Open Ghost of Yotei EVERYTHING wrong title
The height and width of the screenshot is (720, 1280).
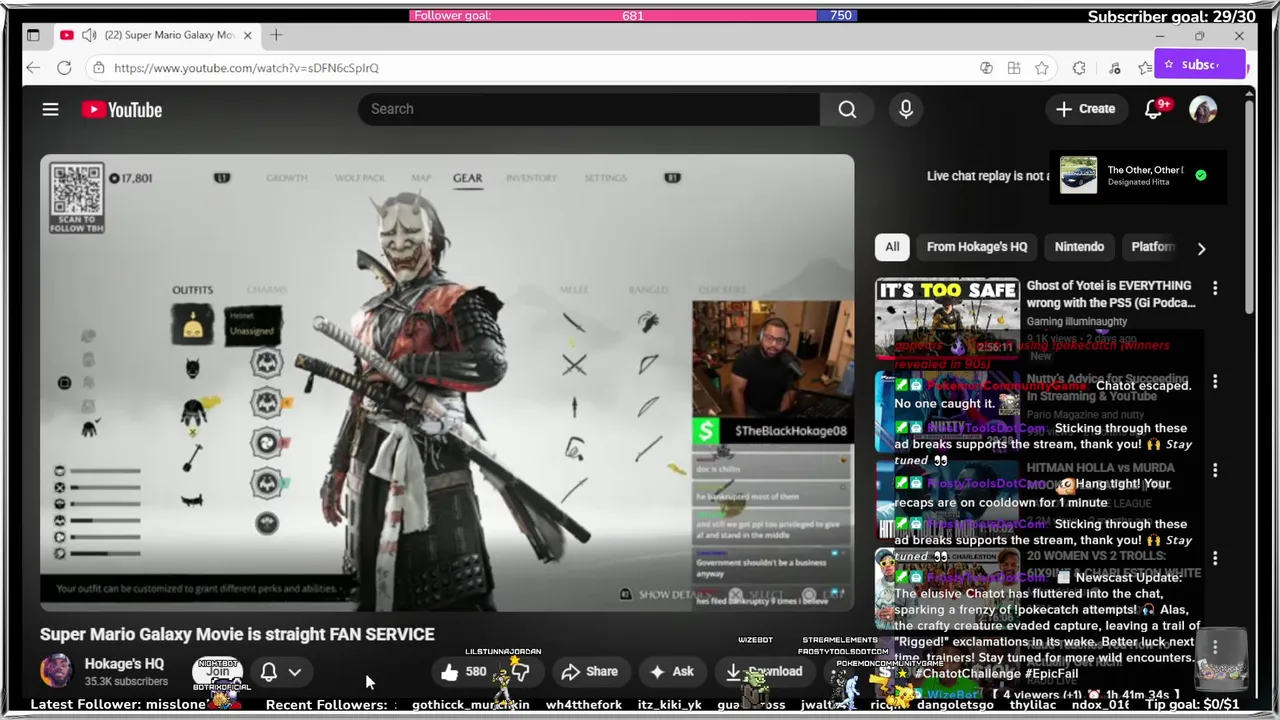point(1111,294)
